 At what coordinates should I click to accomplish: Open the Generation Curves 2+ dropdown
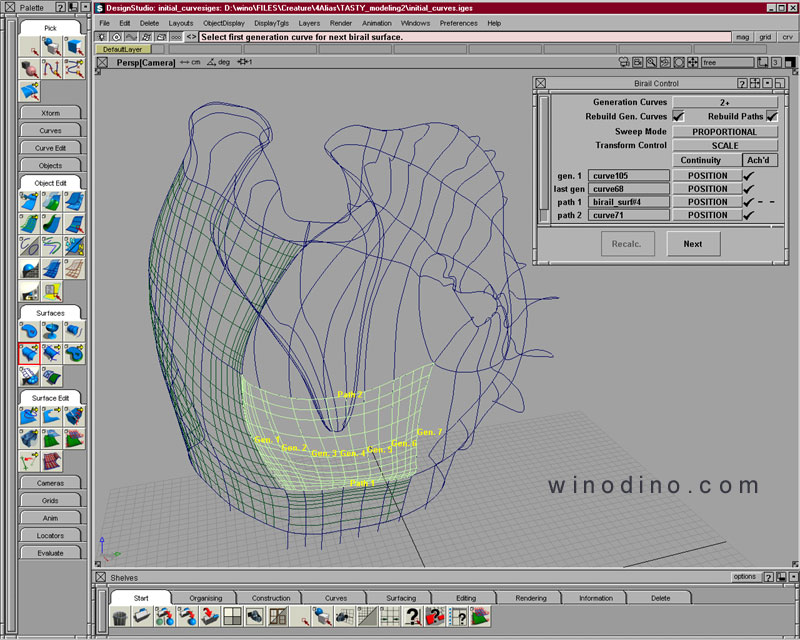(x=724, y=102)
